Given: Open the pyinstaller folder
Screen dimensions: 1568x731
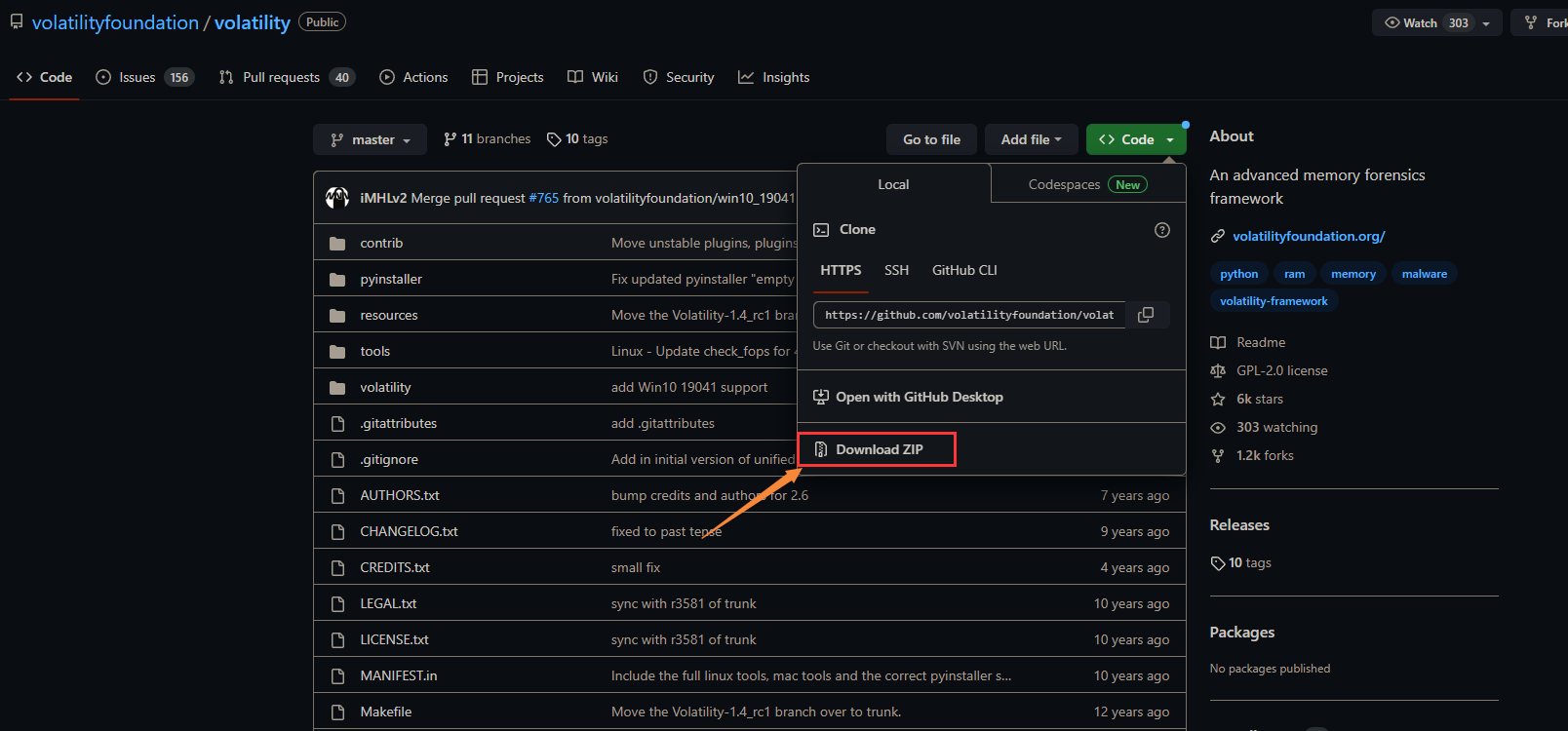Looking at the screenshot, I should (391, 279).
